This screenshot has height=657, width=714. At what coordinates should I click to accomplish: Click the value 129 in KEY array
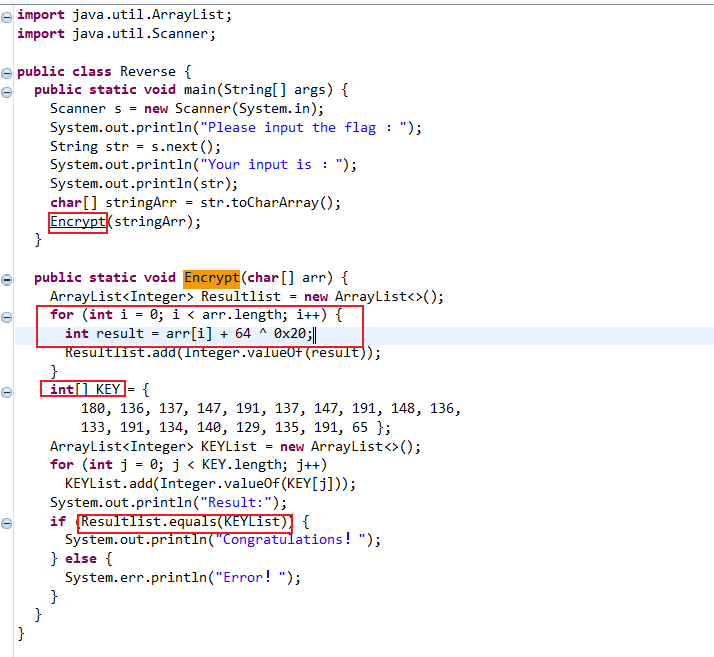click(x=248, y=428)
